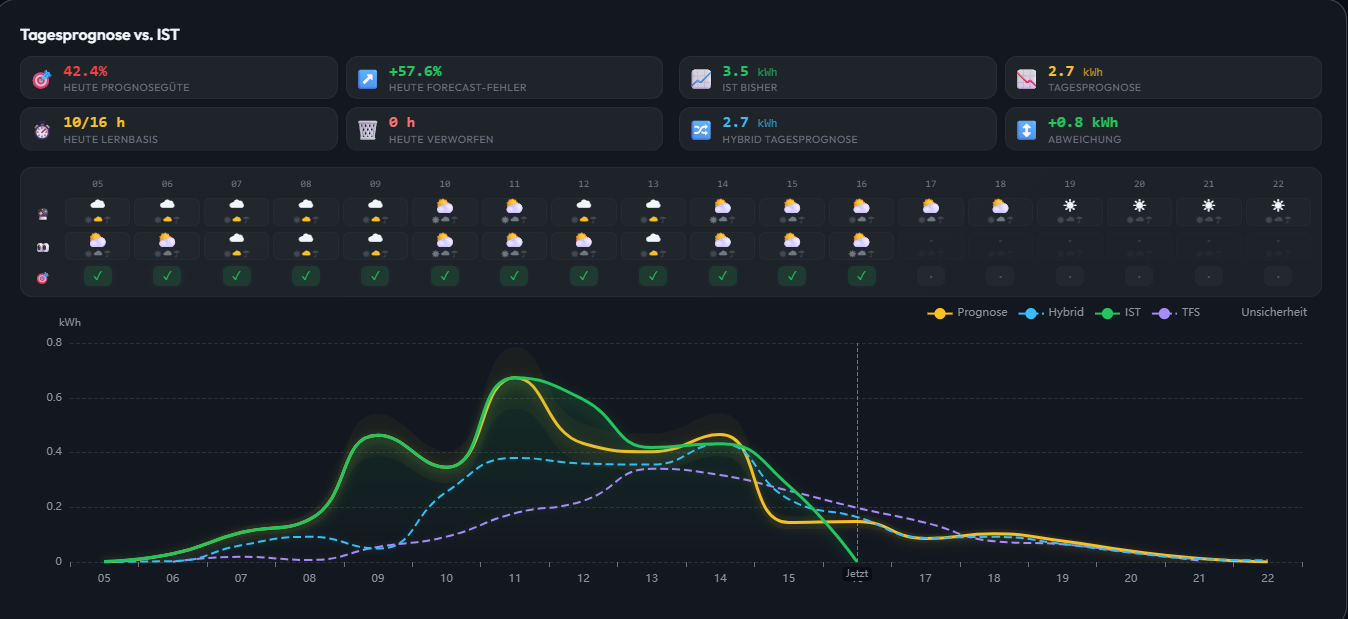Image resolution: width=1348 pixels, height=619 pixels.
Task: Click the 0.8 y-axis label
Action: coord(55,343)
